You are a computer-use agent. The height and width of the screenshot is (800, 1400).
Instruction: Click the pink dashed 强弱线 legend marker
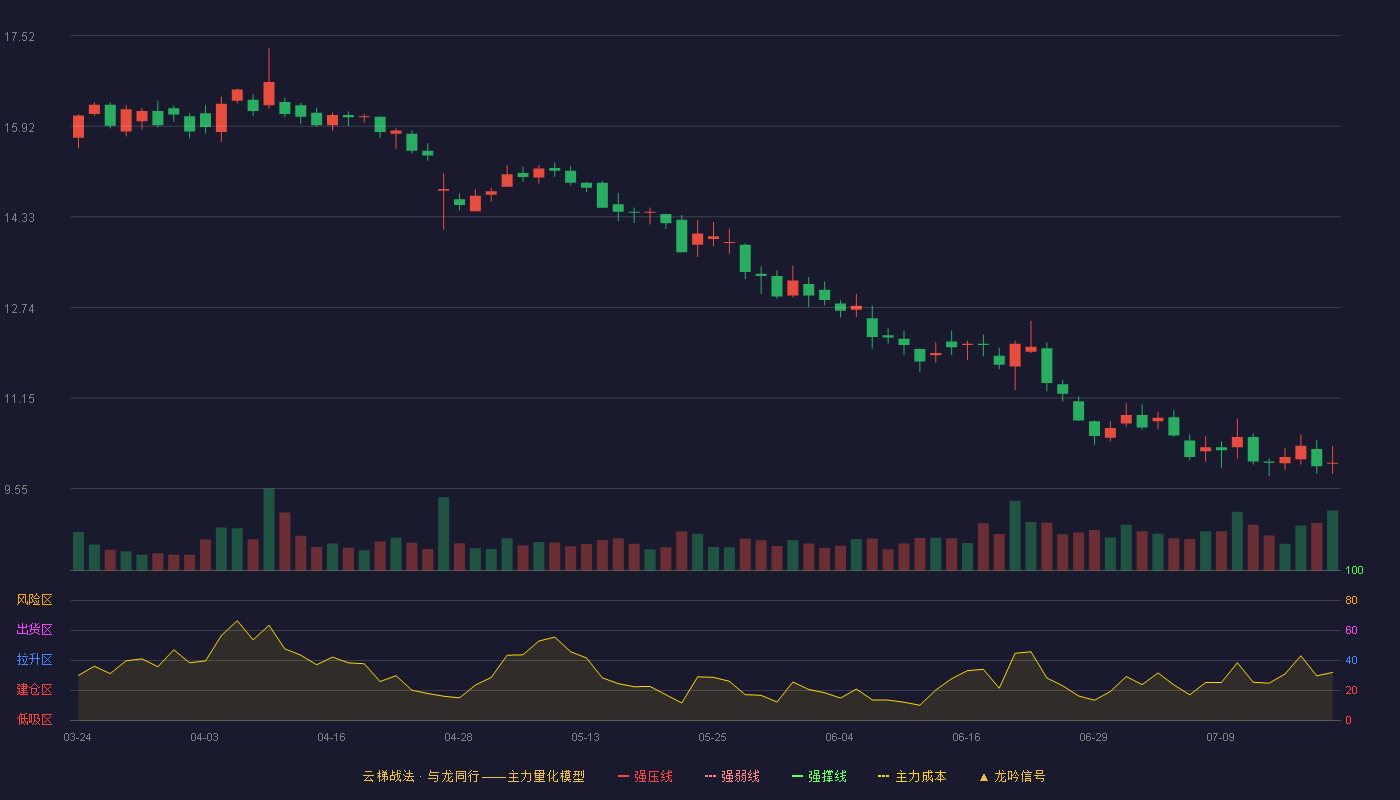coord(710,776)
